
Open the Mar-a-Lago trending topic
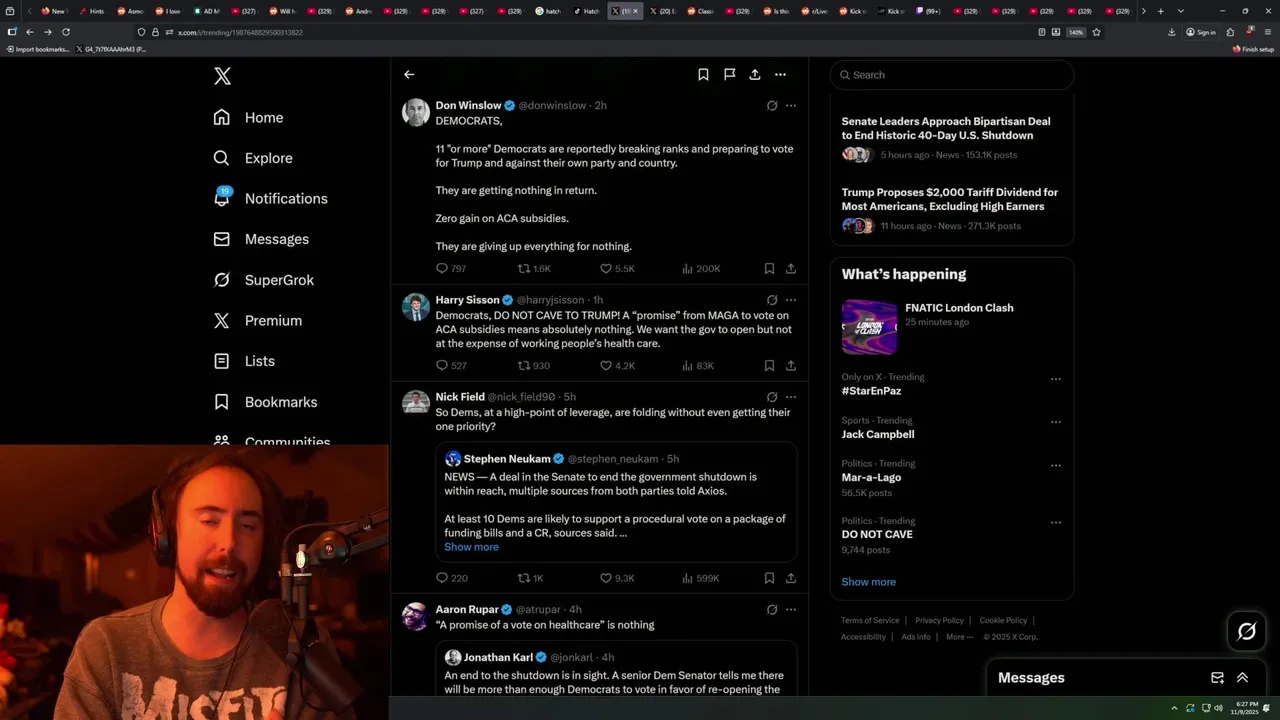click(x=871, y=477)
